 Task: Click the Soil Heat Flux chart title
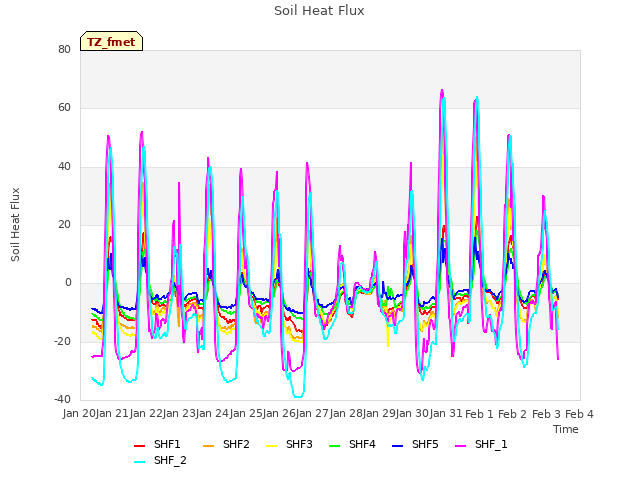319,11
